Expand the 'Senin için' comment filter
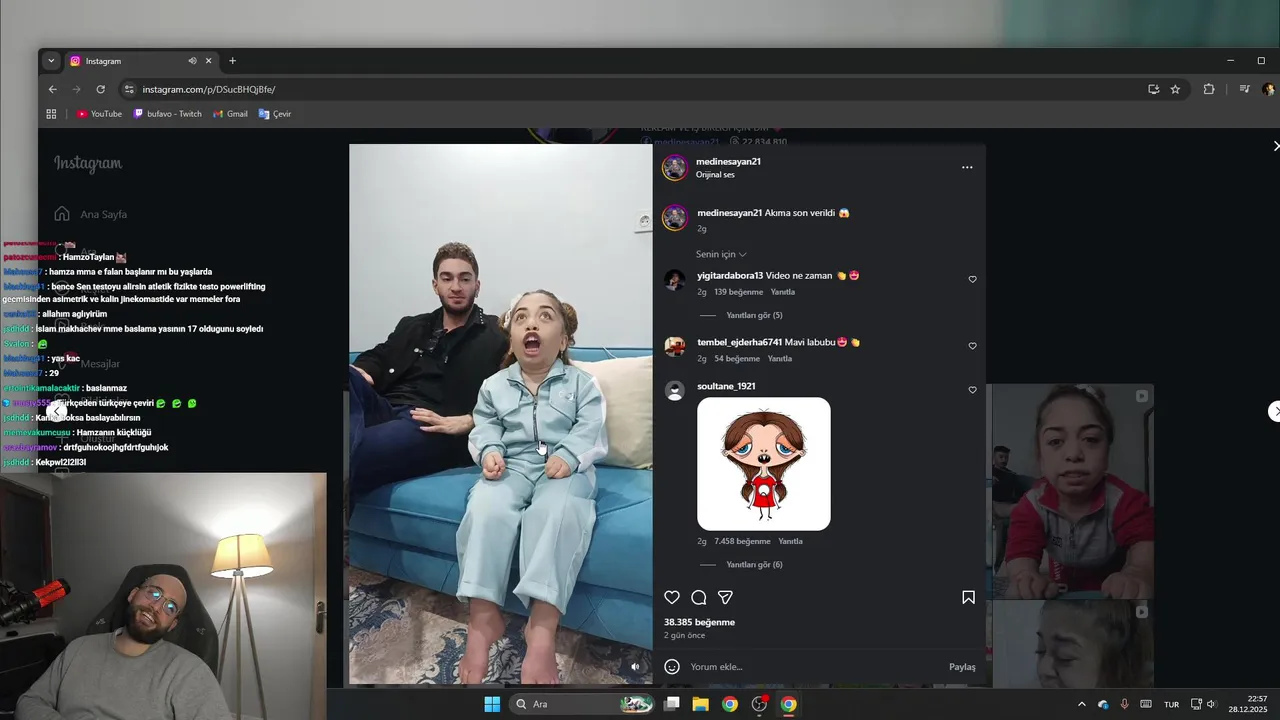The width and height of the screenshot is (1280, 720). (x=721, y=254)
